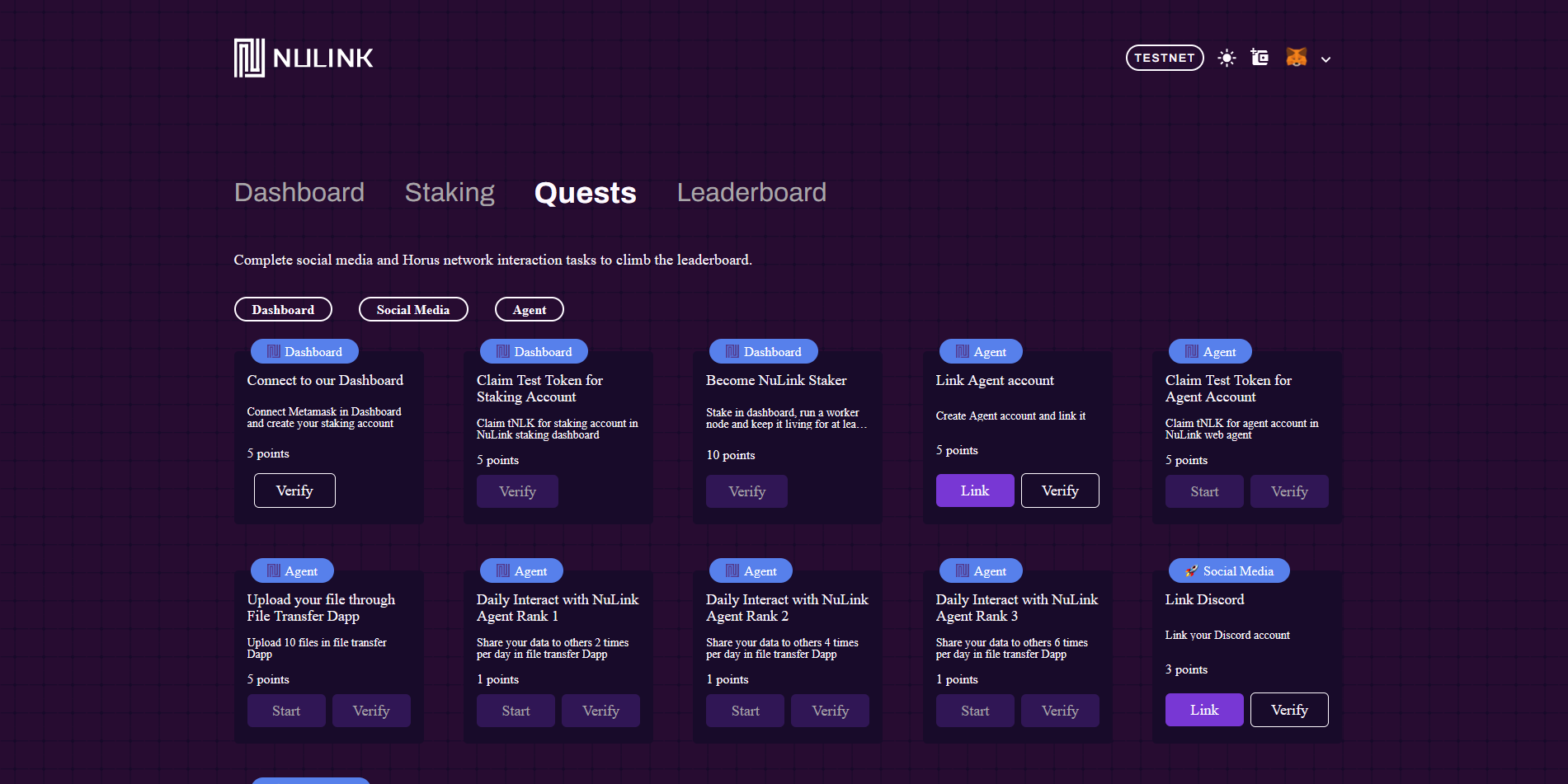Click the MetaMask fox icon
1568x784 pixels.
(x=1296, y=58)
